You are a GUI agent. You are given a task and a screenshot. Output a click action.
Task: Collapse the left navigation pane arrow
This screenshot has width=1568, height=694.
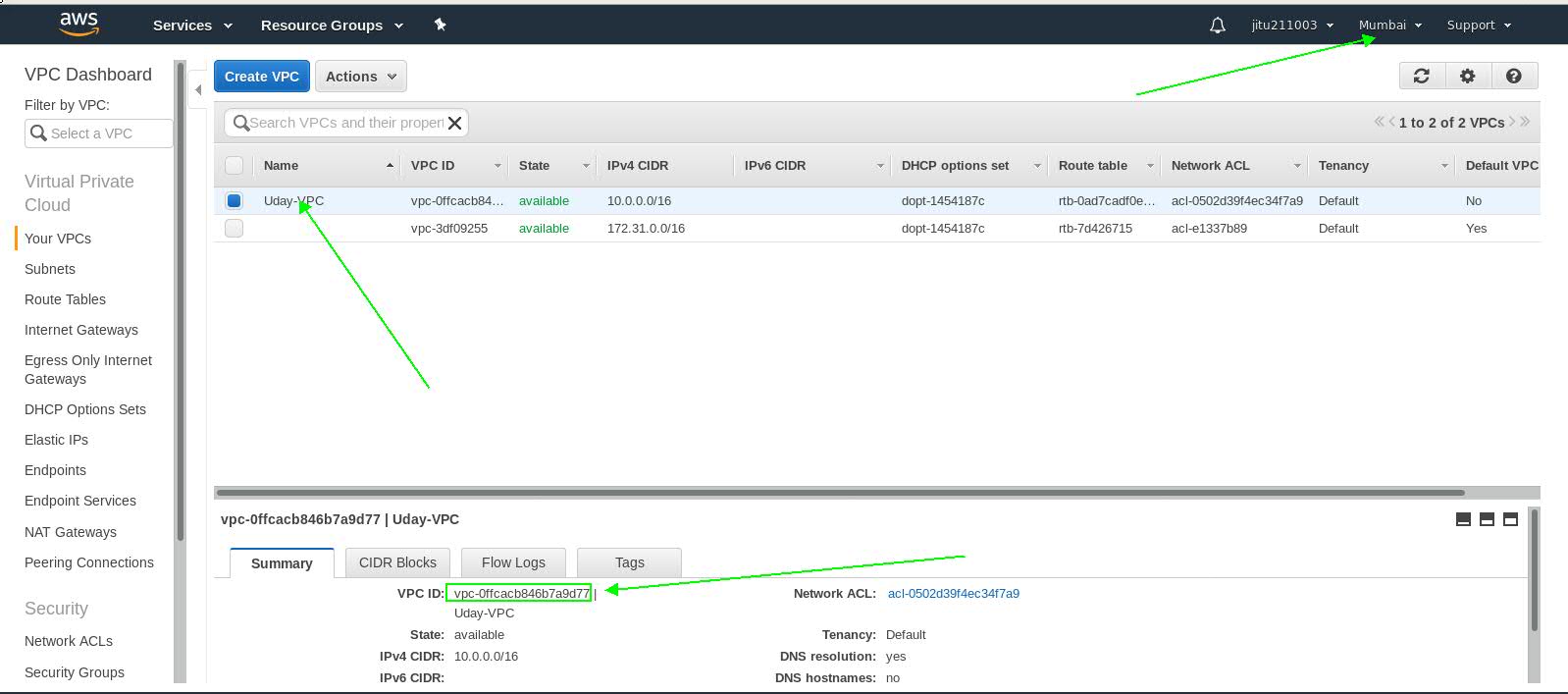[x=198, y=89]
